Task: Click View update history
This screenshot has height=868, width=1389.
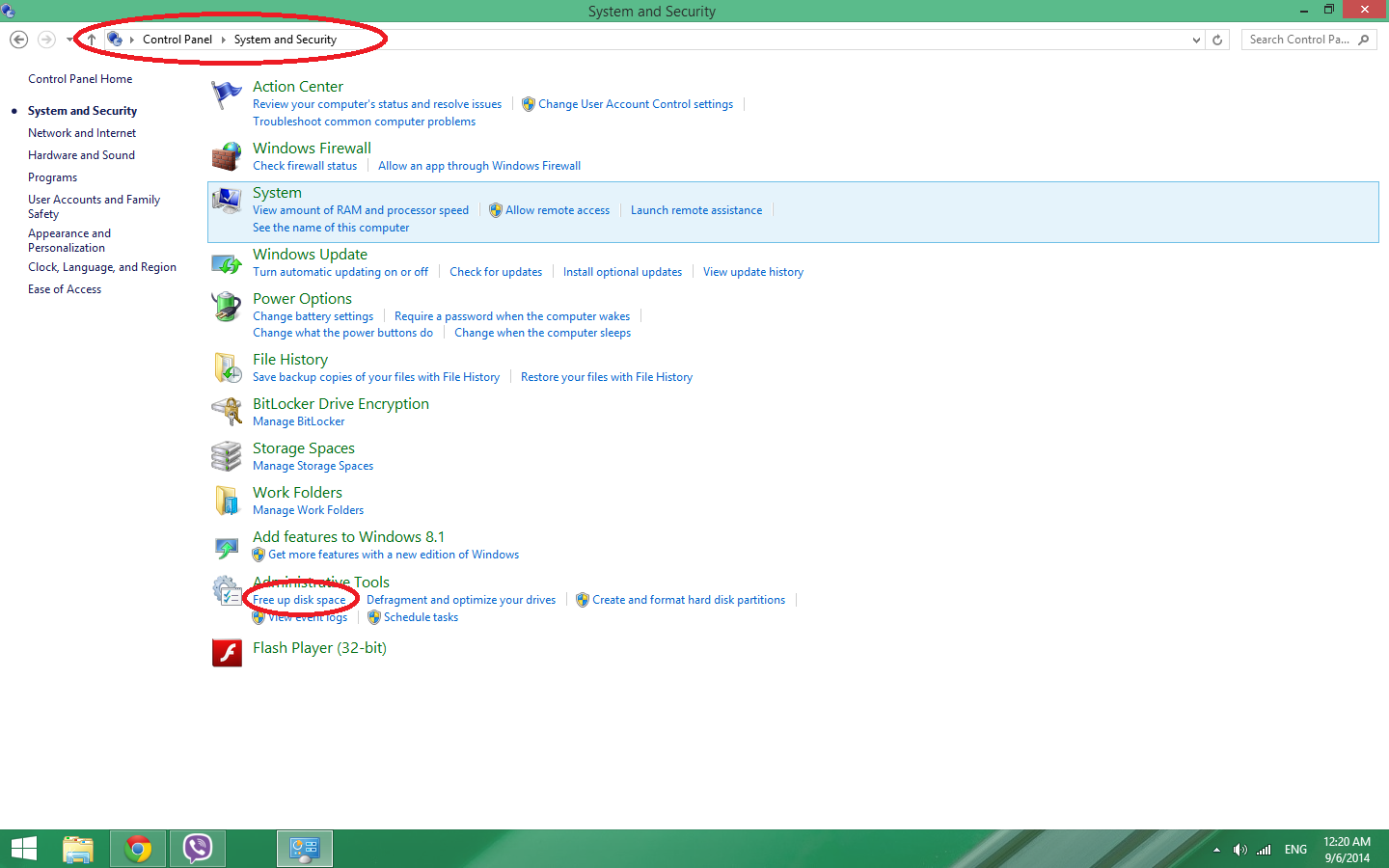Action: coord(753,272)
